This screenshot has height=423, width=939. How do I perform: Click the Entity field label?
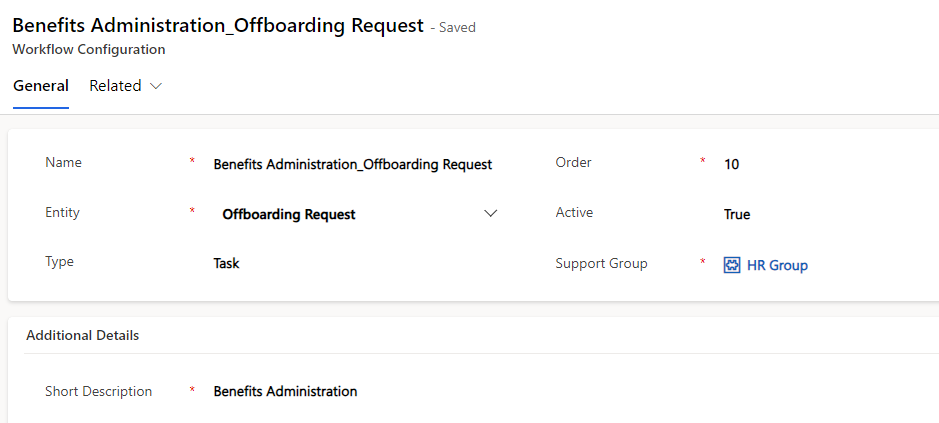click(x=63, y=213)
